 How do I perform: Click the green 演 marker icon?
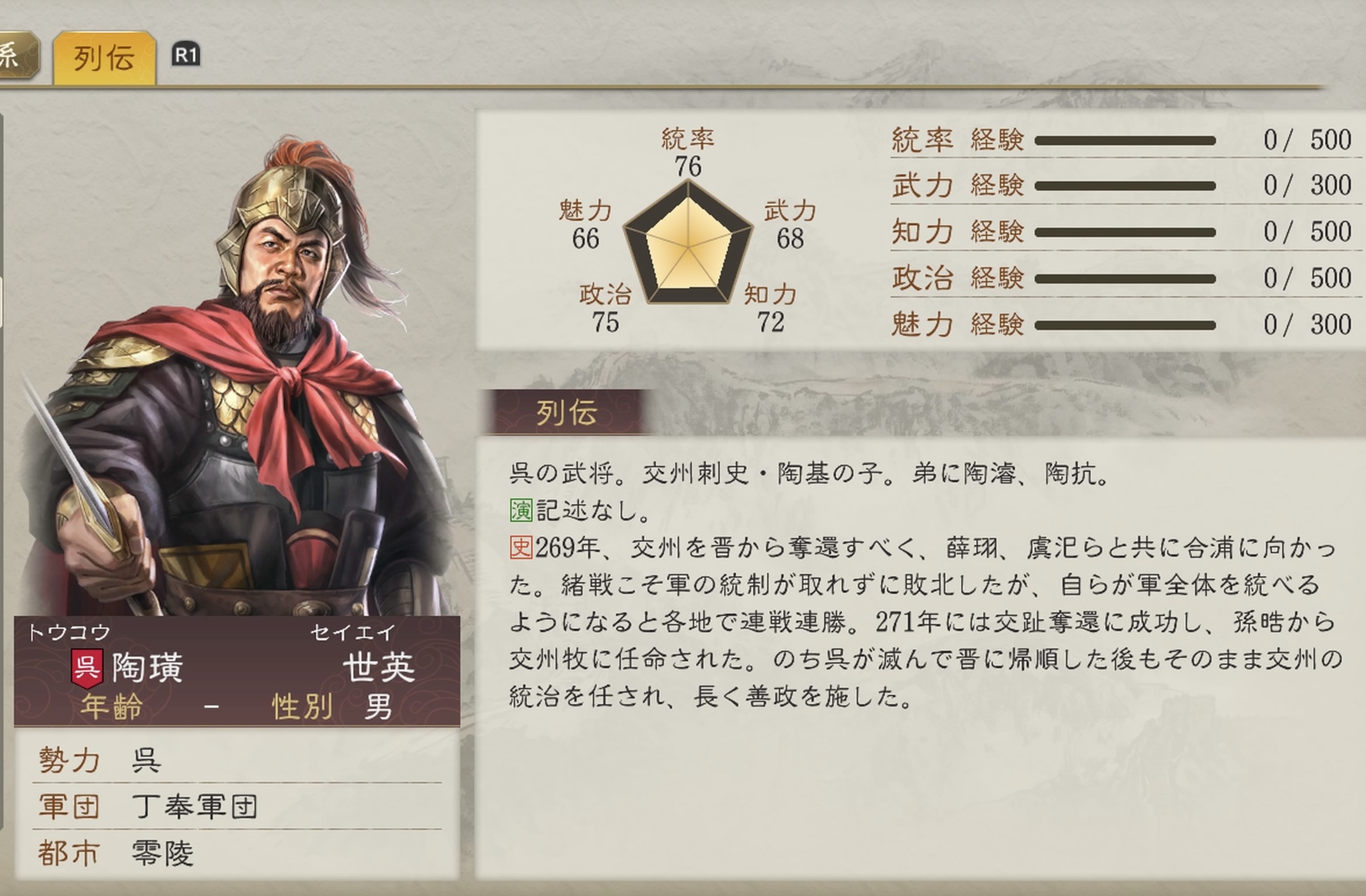click(x=521, y=511)
